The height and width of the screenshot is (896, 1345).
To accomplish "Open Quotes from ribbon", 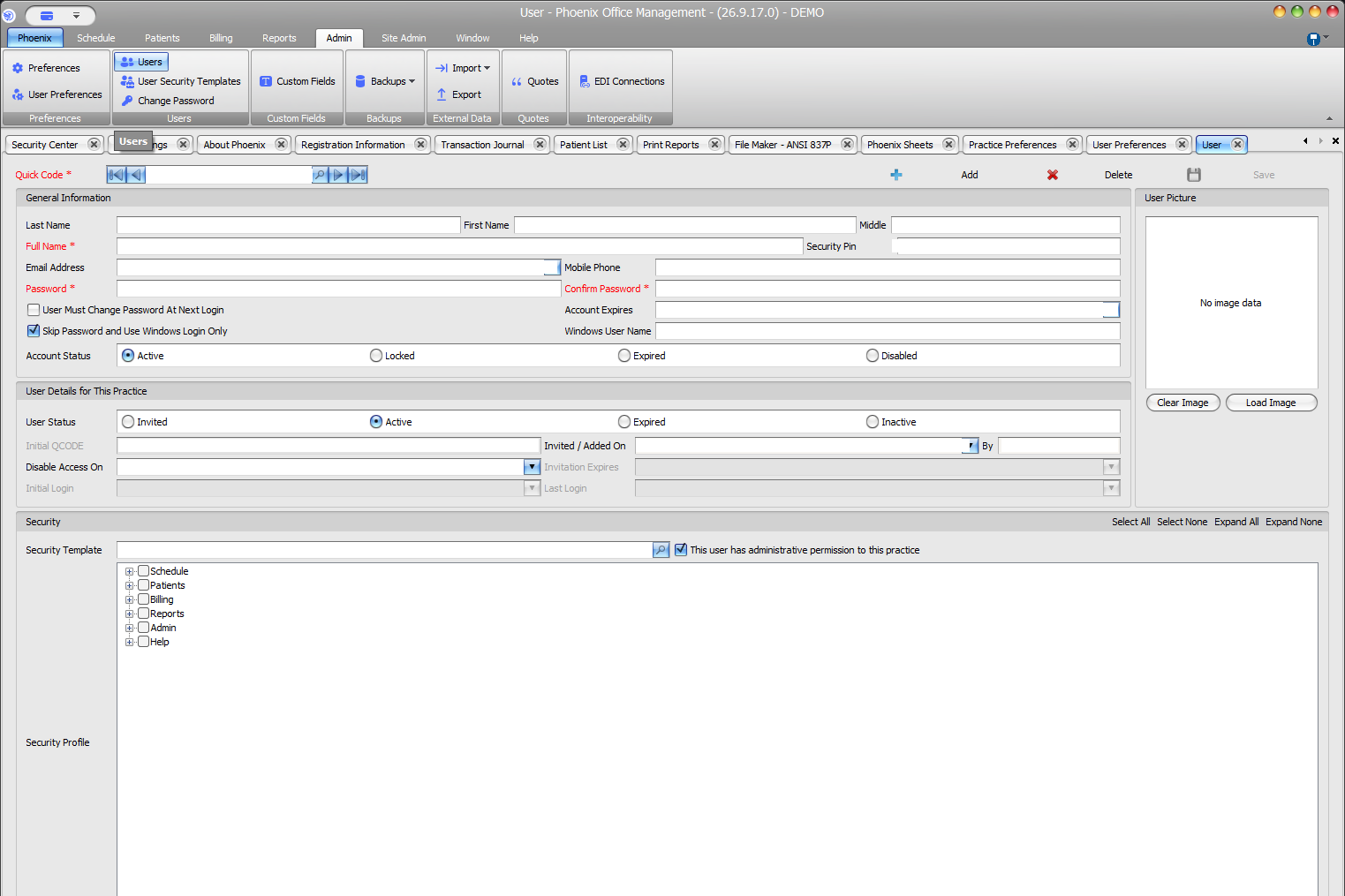I will [x=534, y=81].
